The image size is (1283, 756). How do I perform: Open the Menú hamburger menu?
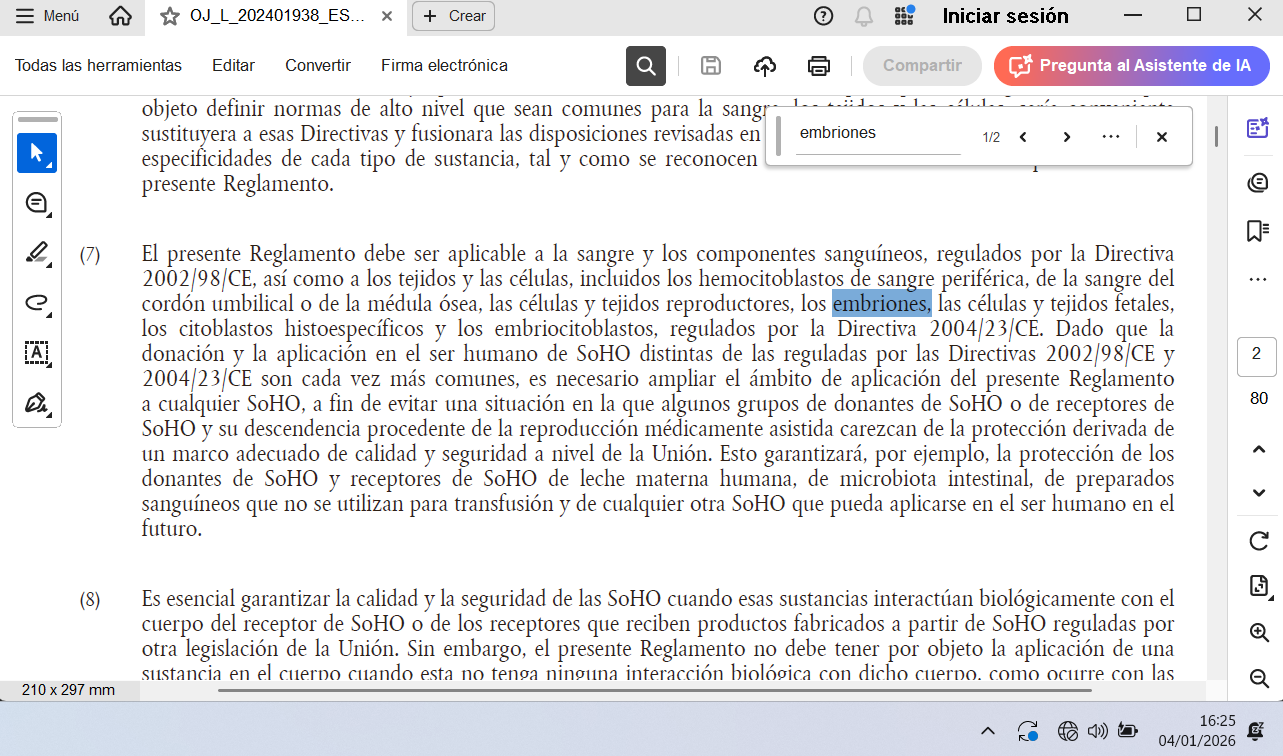[x=48, y=16]
